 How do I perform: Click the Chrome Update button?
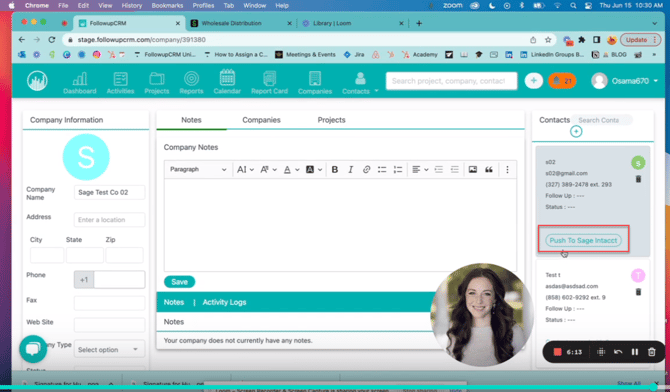(640, 40)
